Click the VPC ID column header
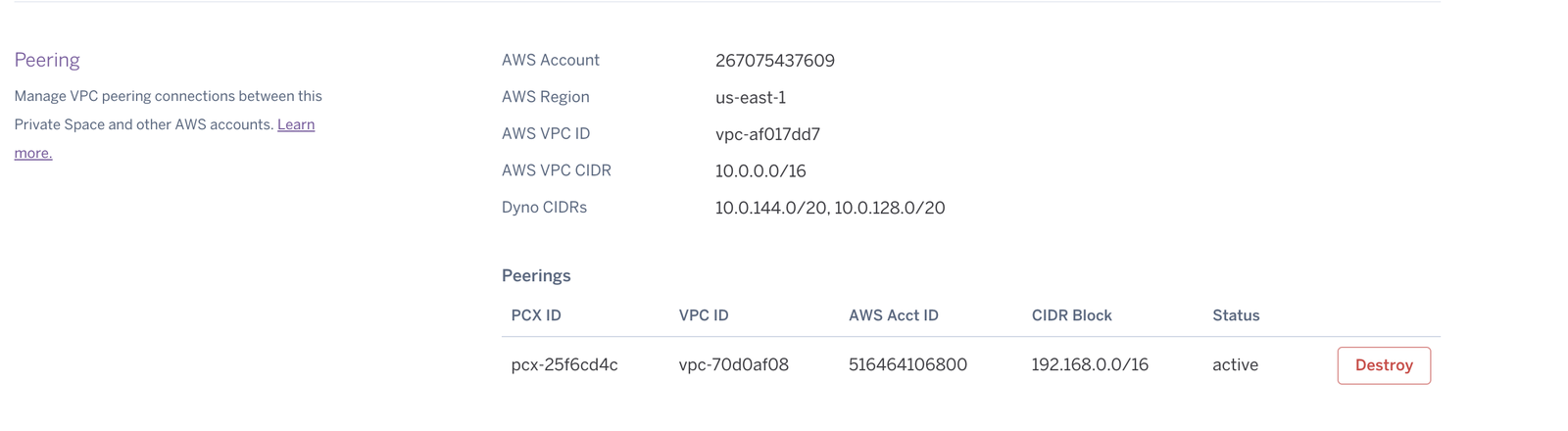This screenshot has width=1568, height=431. pos(703,315)
